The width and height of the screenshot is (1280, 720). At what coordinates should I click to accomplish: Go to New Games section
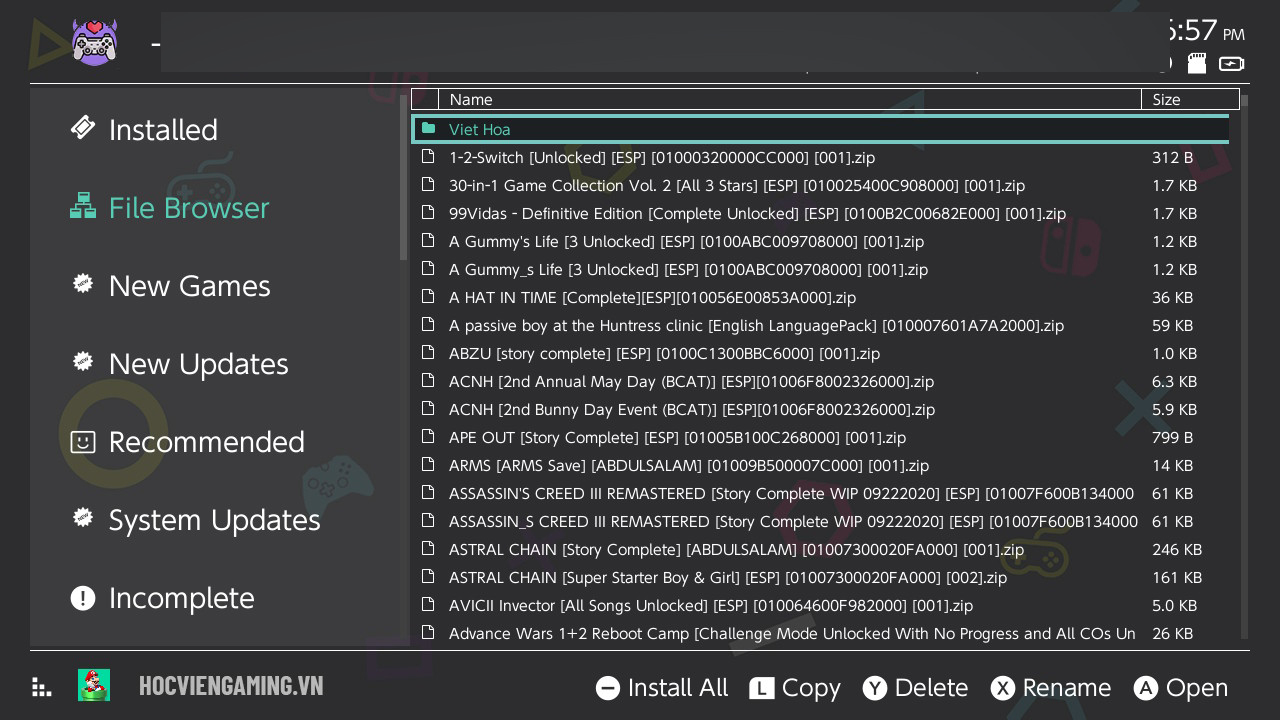(x=170, y=286)
